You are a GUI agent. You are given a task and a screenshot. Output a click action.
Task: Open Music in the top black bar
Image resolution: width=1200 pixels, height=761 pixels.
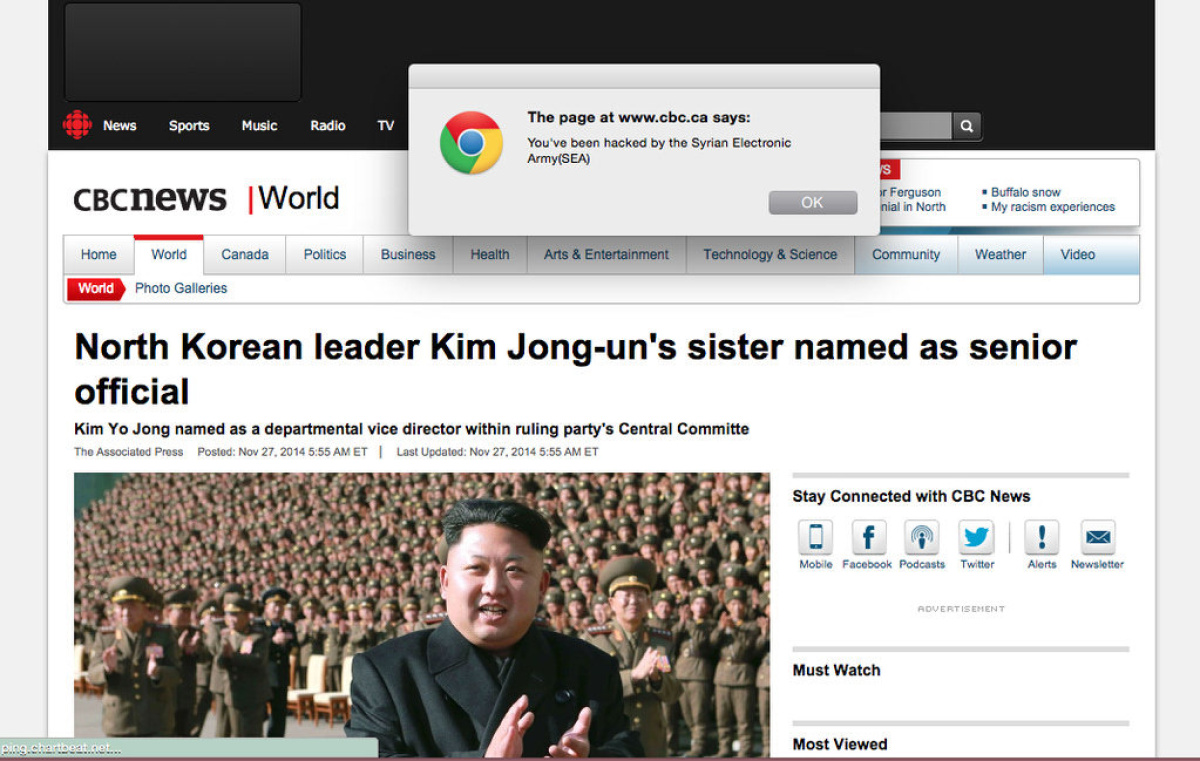(259, 126)
